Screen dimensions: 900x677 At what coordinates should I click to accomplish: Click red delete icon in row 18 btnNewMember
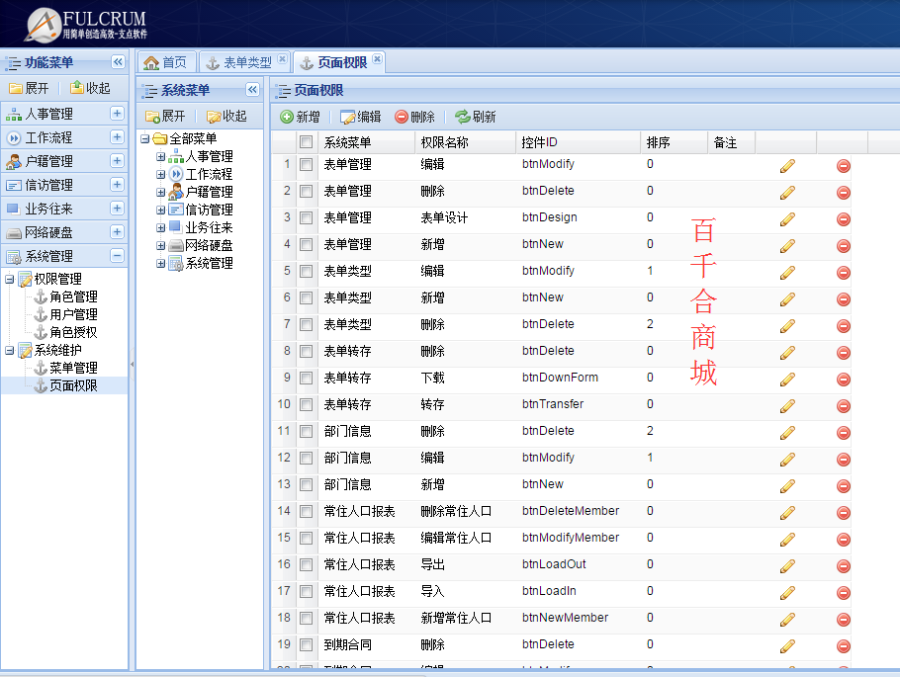843,620
